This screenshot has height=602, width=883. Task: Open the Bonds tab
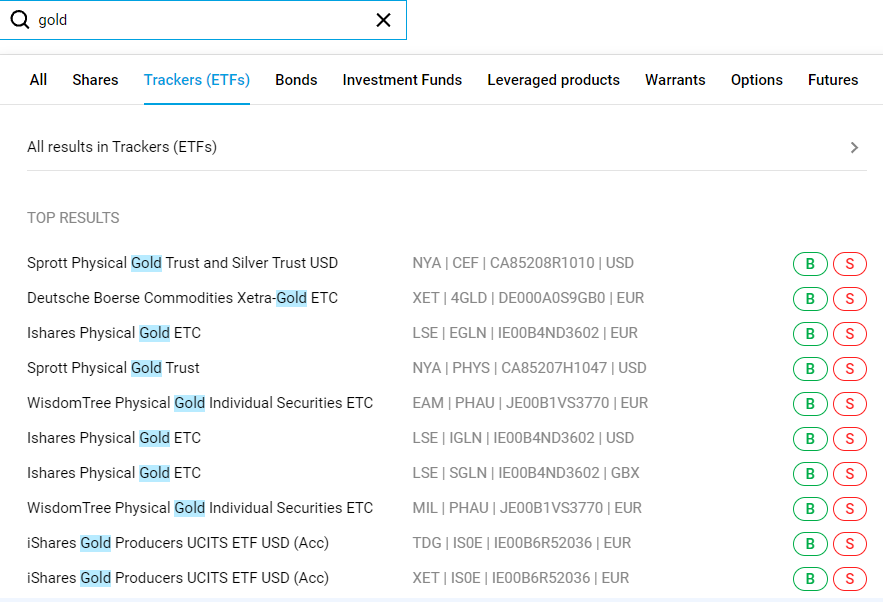coord(296,80)
